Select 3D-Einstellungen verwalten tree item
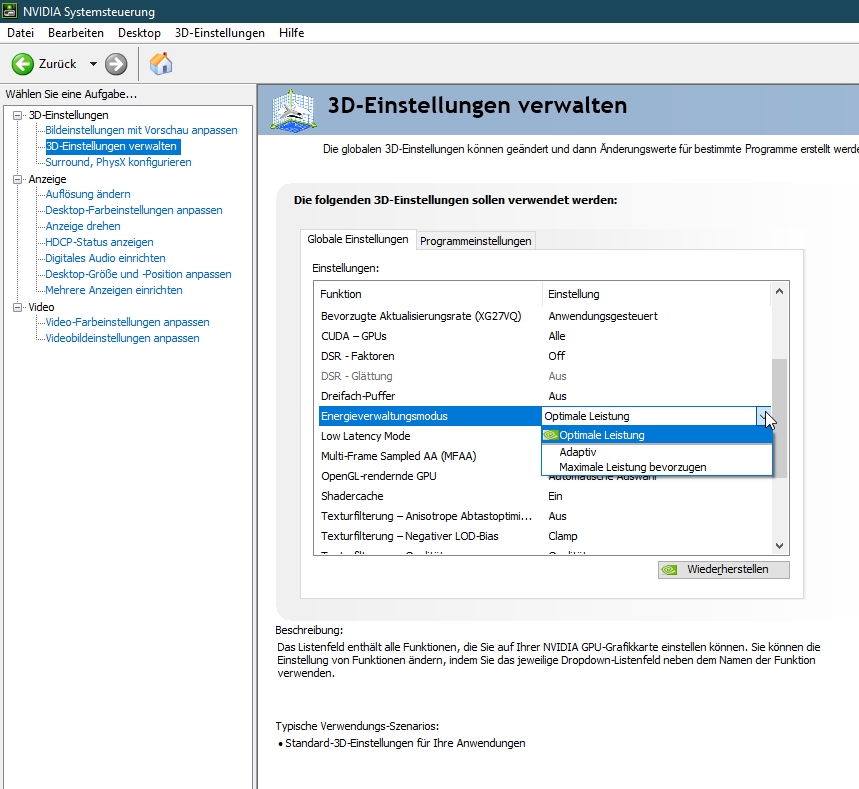The height and width of the screenshot is (789, 859). click(x=111, y=146)
